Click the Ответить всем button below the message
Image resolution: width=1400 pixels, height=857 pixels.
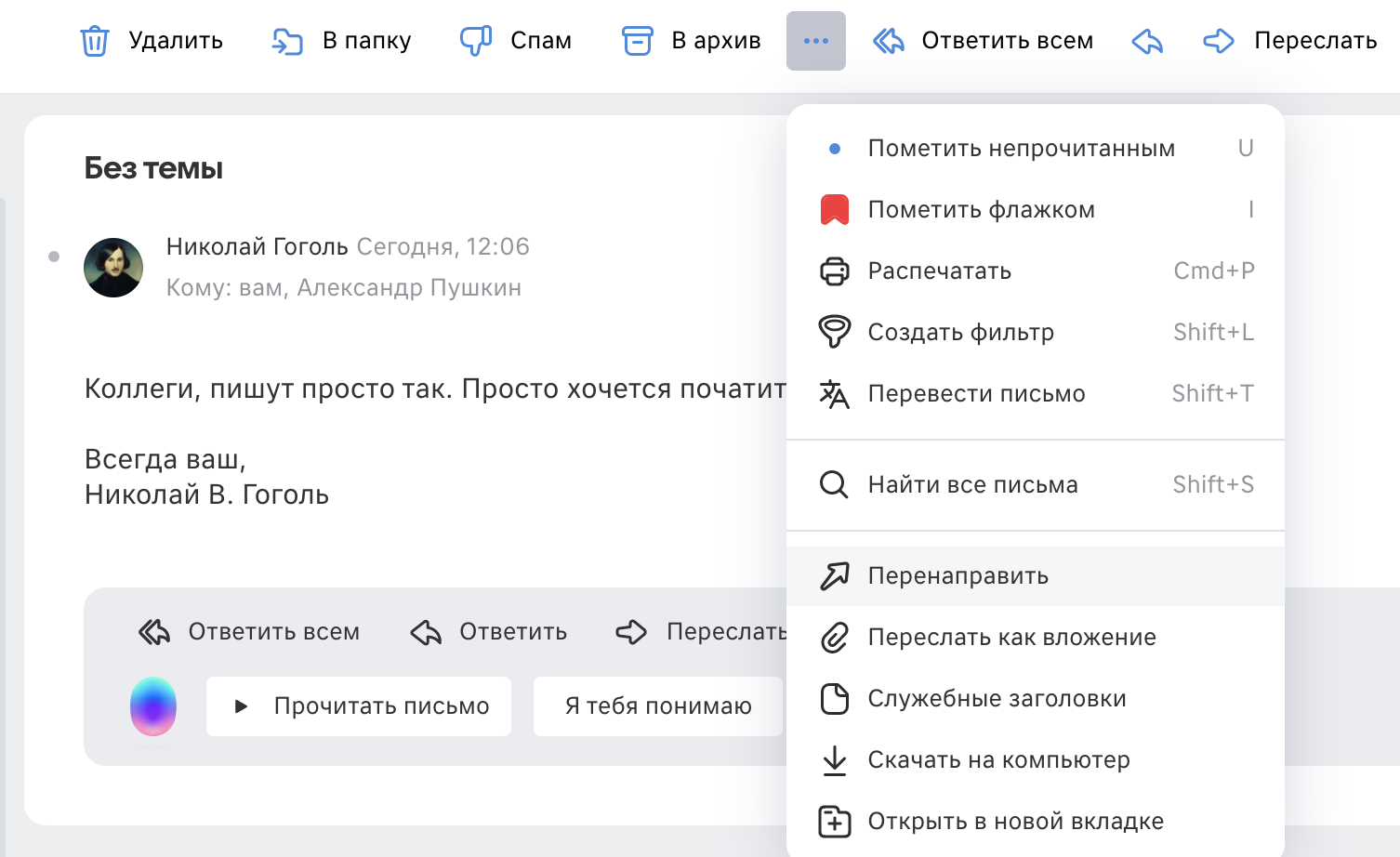tap(249, 632)
